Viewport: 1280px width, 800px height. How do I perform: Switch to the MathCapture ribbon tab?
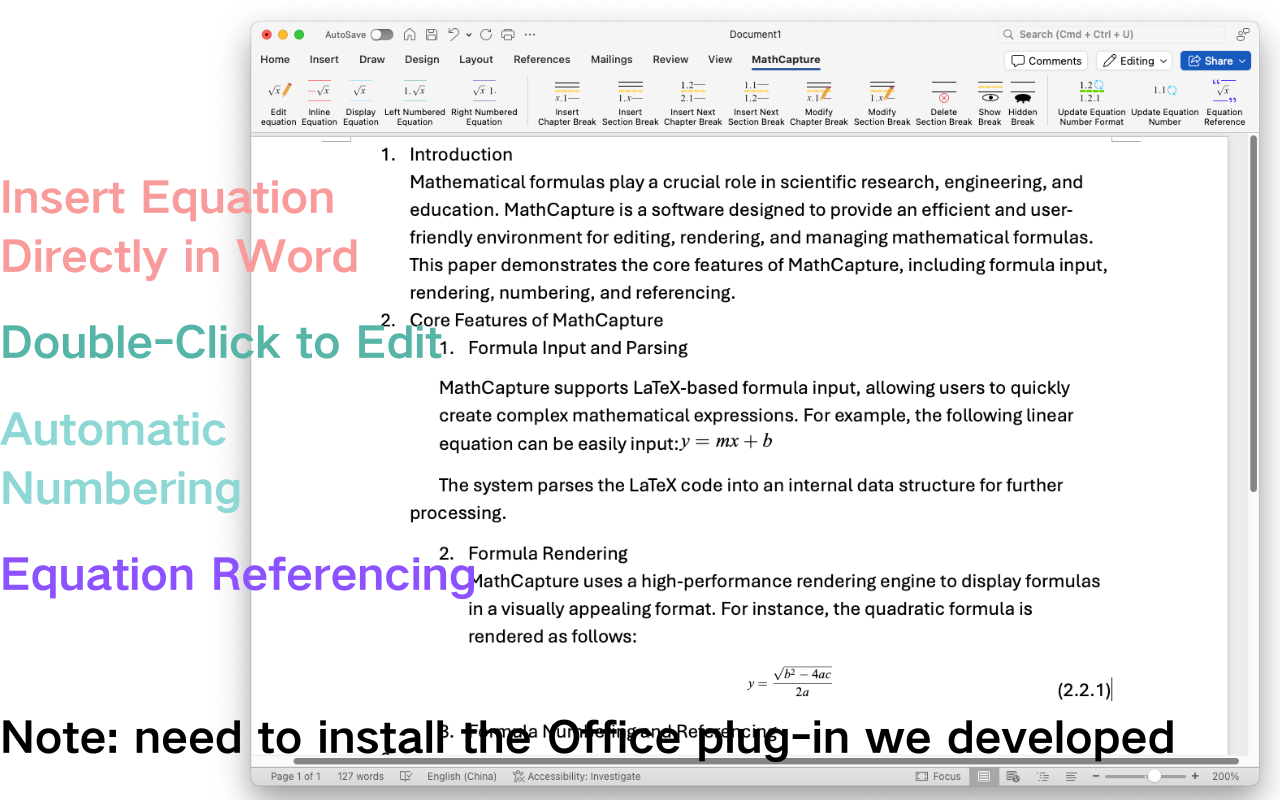pyautogui.click(x=785, y=59)
